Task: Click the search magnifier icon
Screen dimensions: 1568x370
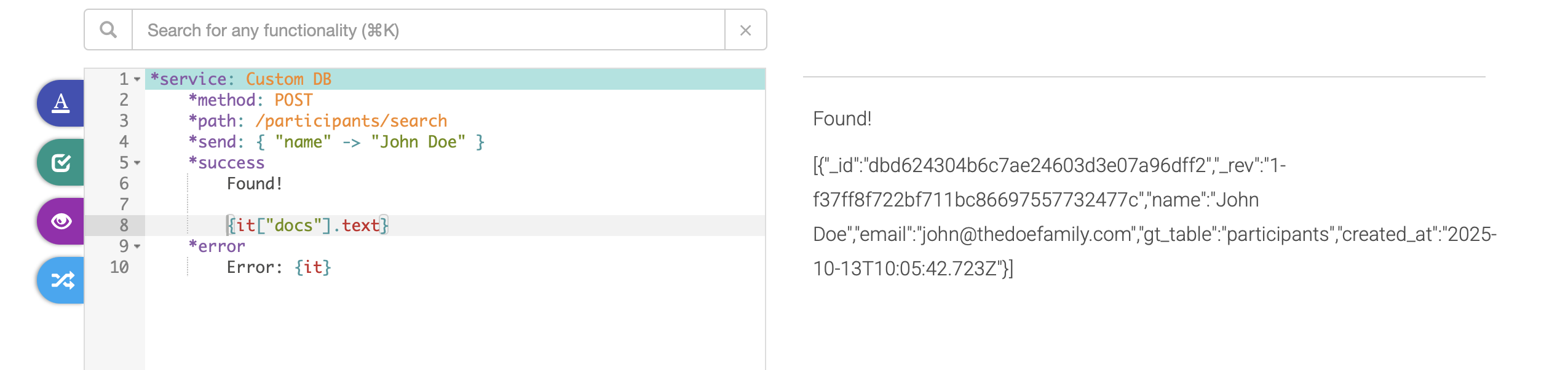Action: [109, 29]
